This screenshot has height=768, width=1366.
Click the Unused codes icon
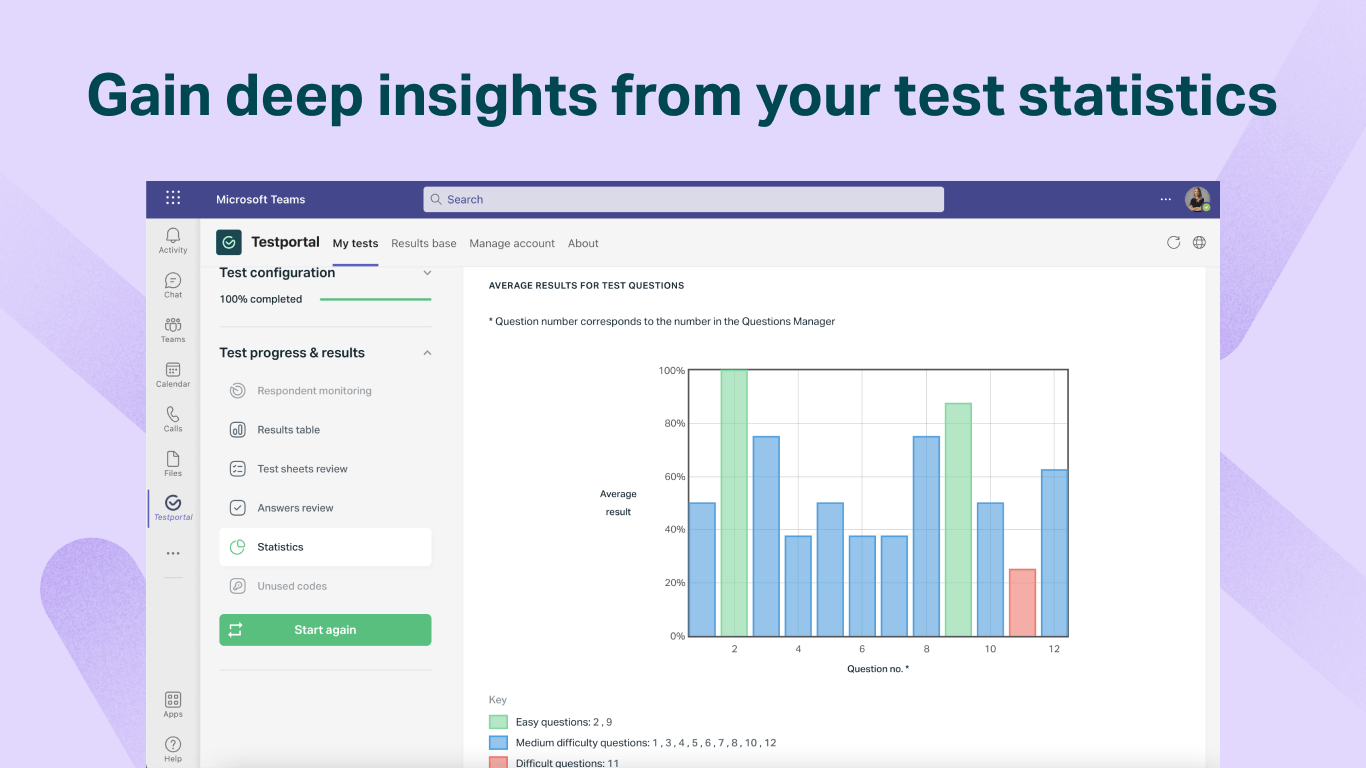pos(238,586)
